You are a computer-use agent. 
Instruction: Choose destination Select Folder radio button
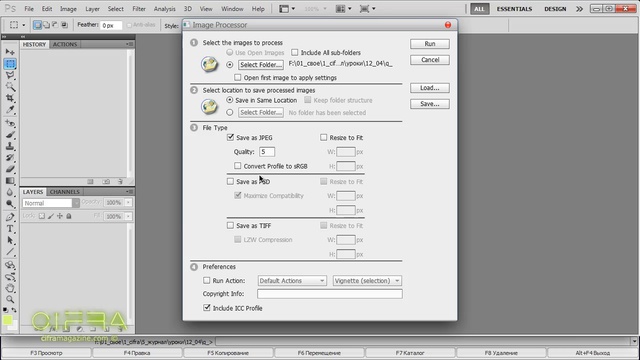[230, 112]
